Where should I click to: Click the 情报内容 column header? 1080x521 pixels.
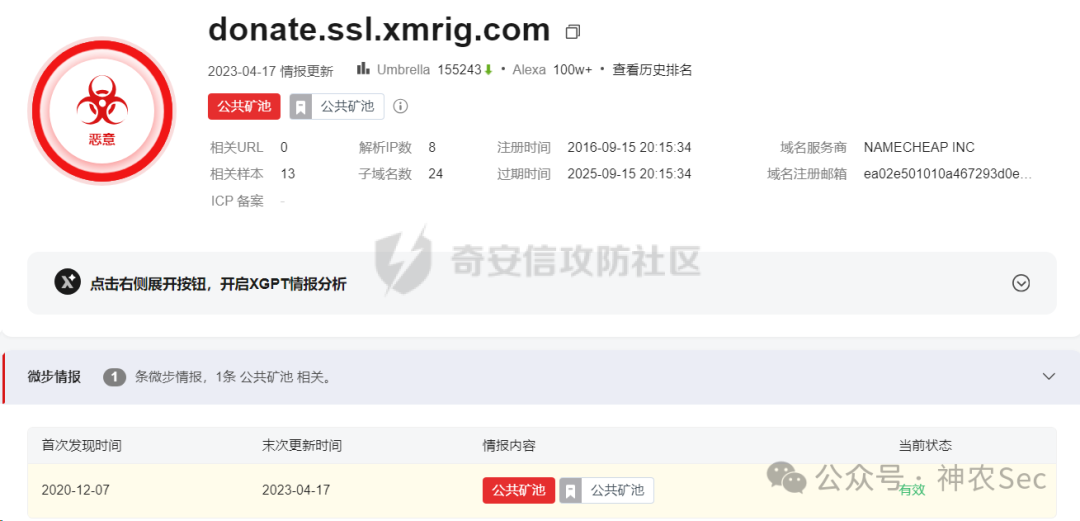click(x=508, y=446)
